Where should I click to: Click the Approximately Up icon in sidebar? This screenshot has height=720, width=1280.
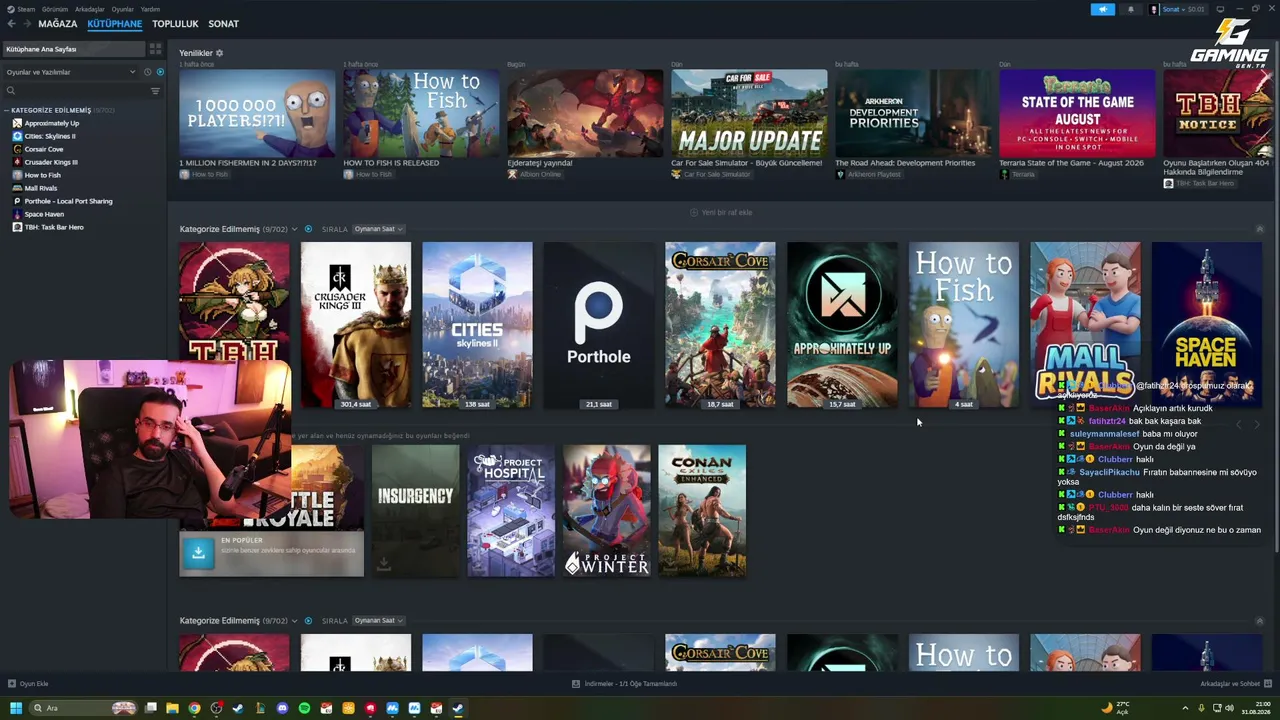tap(17, 123)
